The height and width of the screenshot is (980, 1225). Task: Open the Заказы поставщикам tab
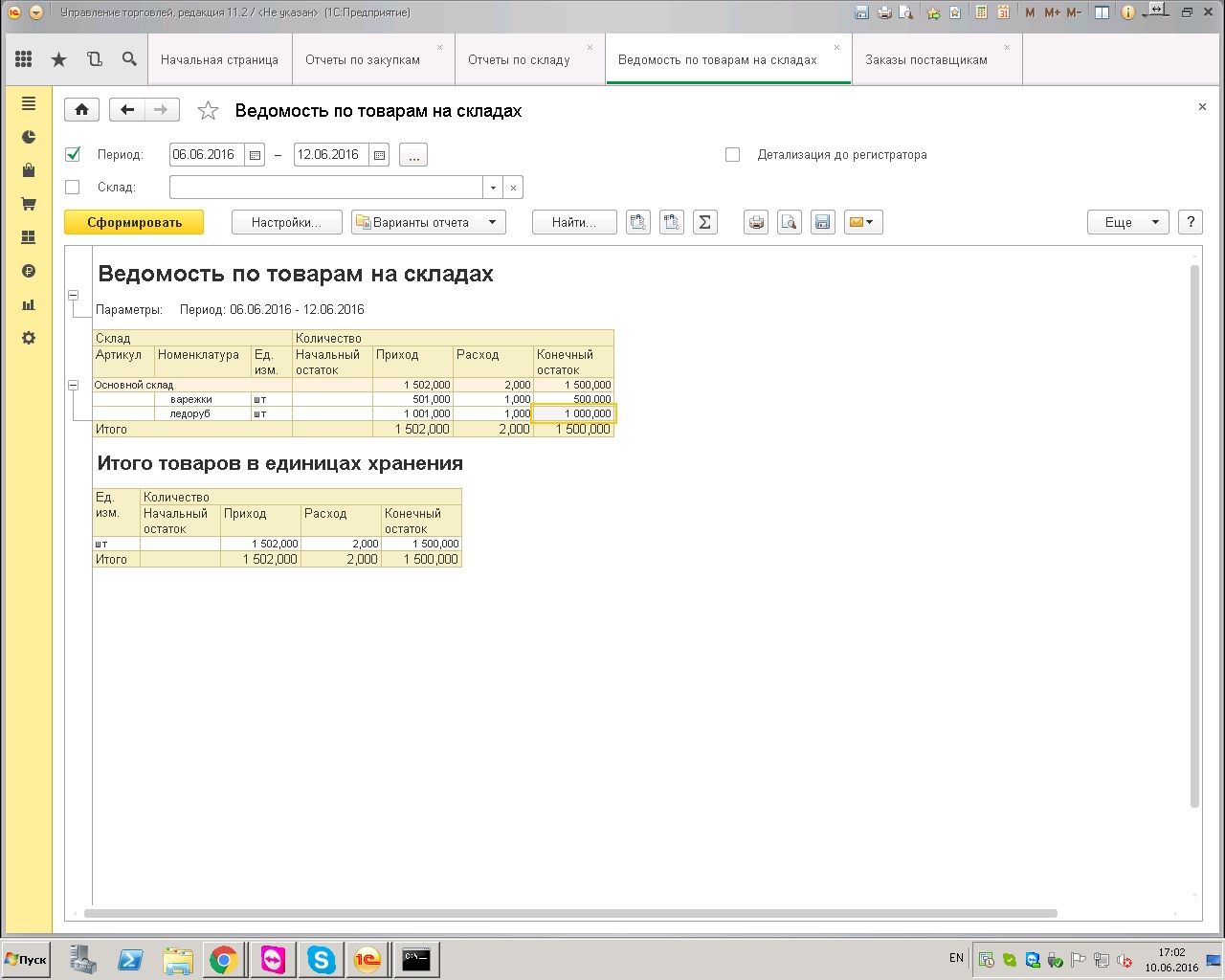pyautogui.click(x=925, y=59)
